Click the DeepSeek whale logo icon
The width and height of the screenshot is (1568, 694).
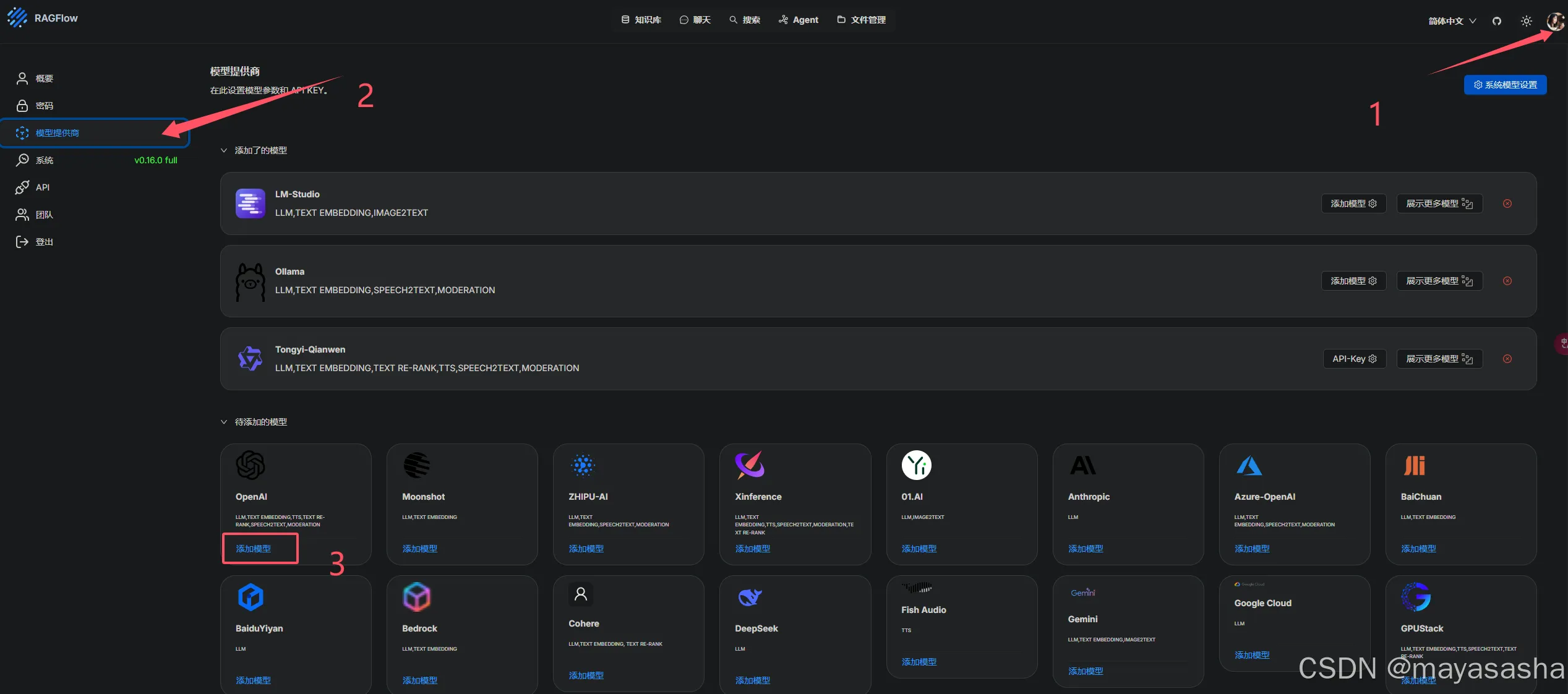(750, 597)
